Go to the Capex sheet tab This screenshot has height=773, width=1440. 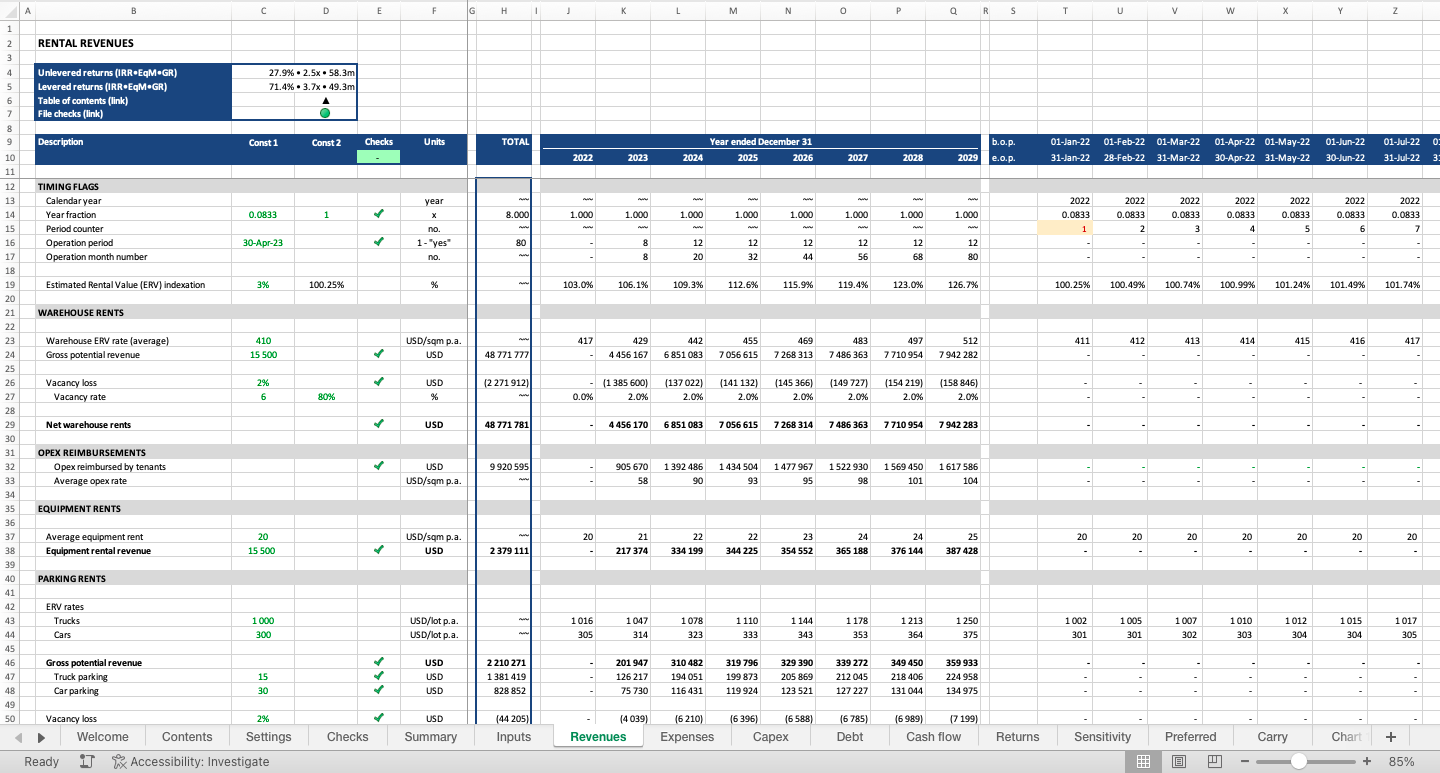pyautogui.click(x=770, y=737)
